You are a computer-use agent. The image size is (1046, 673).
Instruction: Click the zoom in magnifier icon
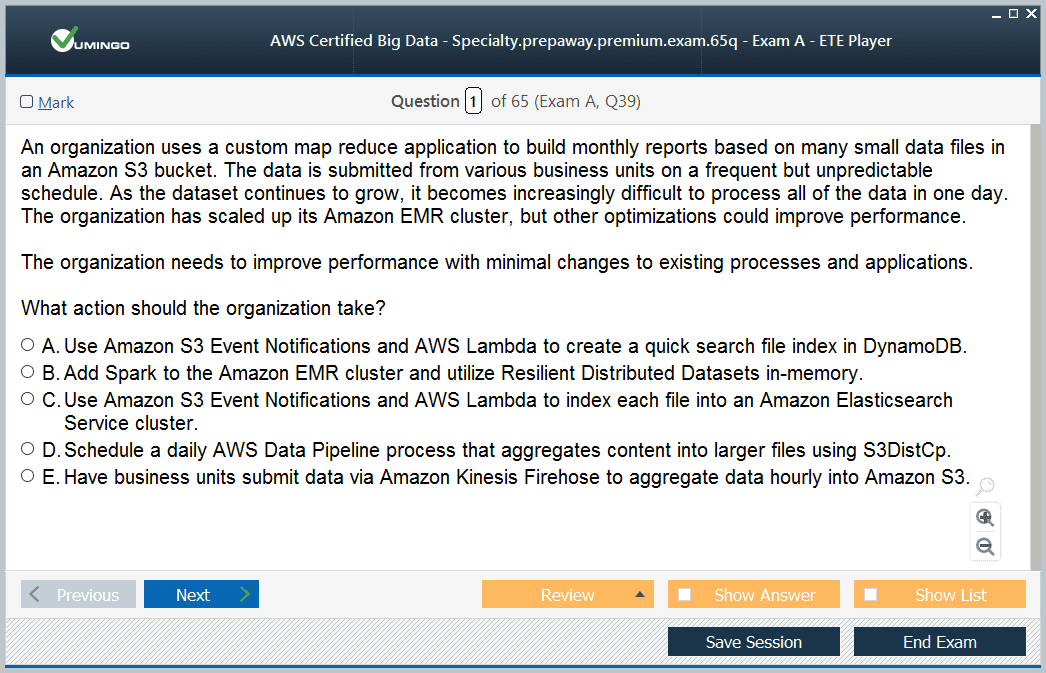(x=985, y=517)
